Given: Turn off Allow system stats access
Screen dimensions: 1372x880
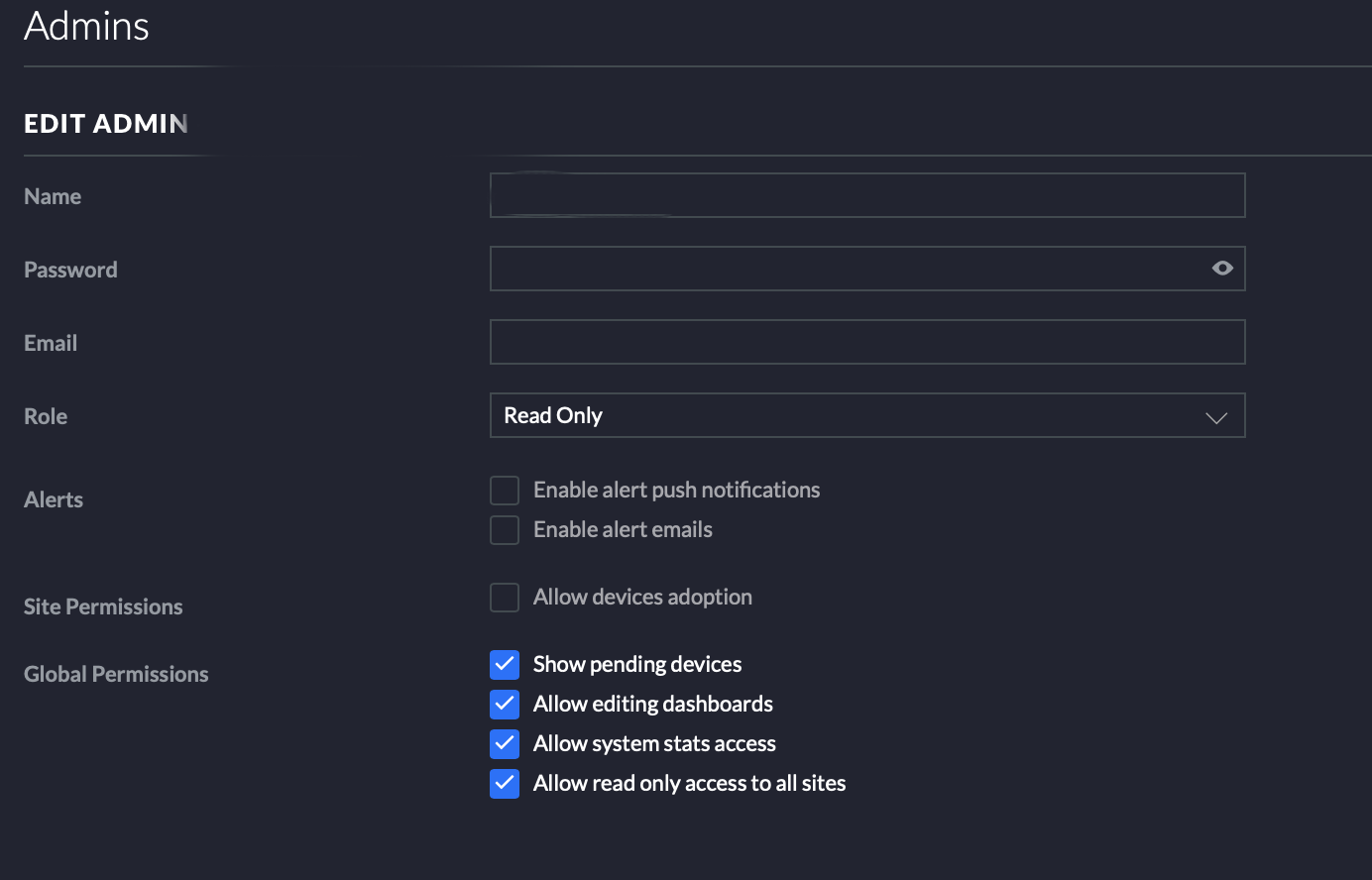Looking at the screenshot, I should coord(505,743).
